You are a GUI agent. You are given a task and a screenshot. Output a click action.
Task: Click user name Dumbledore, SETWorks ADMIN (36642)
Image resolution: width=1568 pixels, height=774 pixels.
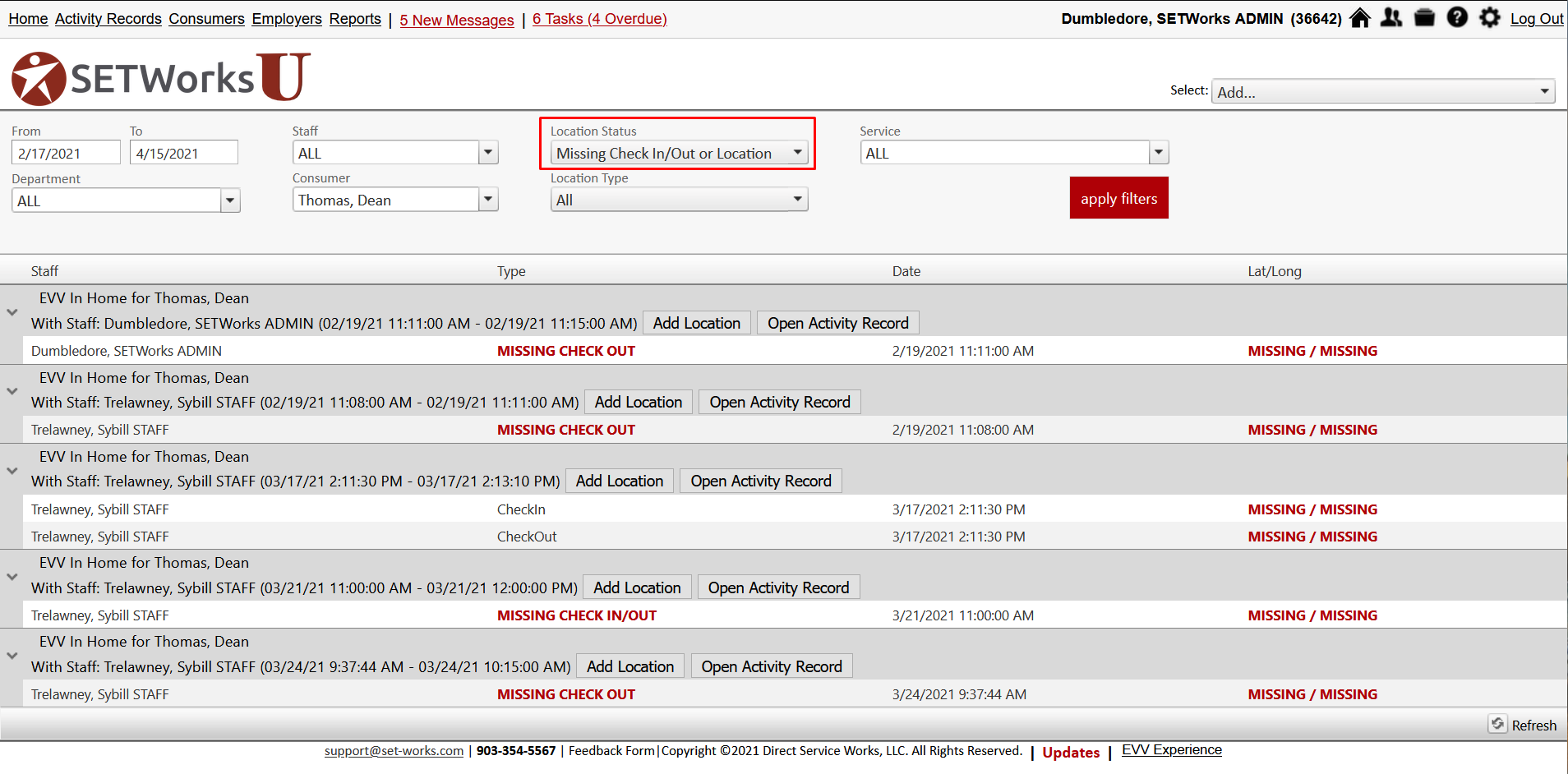pyautogui.click(x=1201, y=19)
